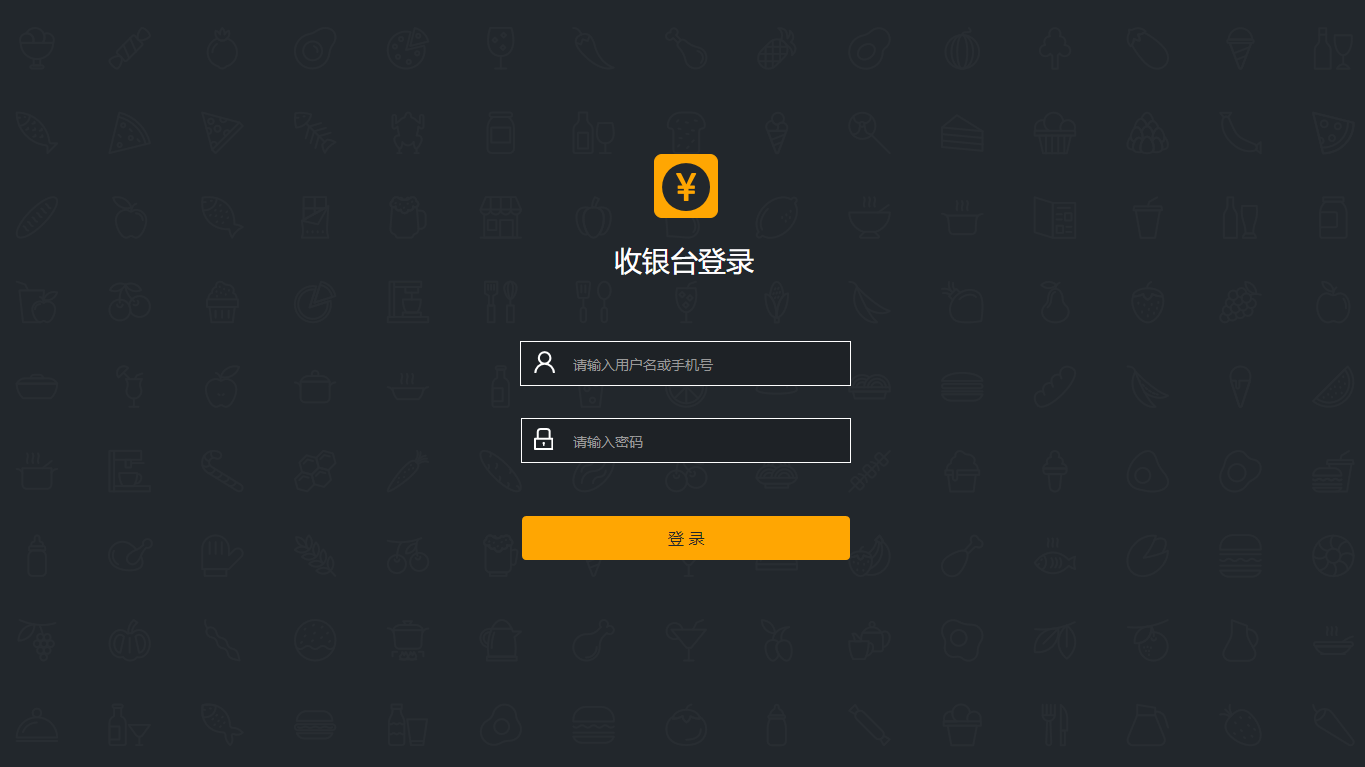Click the orange 登录 login button
Viewport: 1365px width, 767px height.
click(686, 538)
